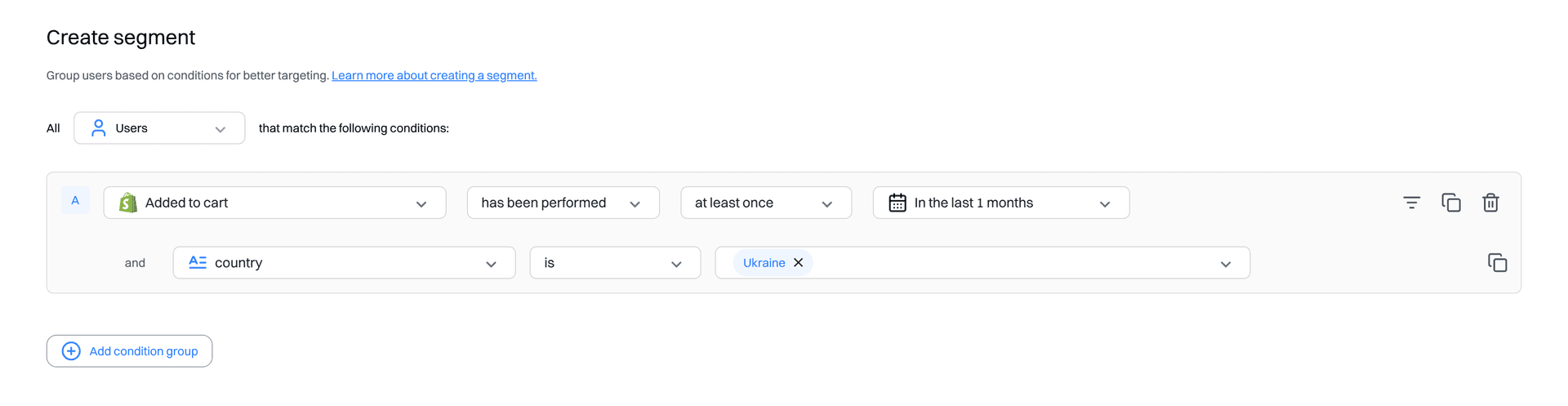Click the calendar icon in date range
The image size is (1568, 406).
898,203
